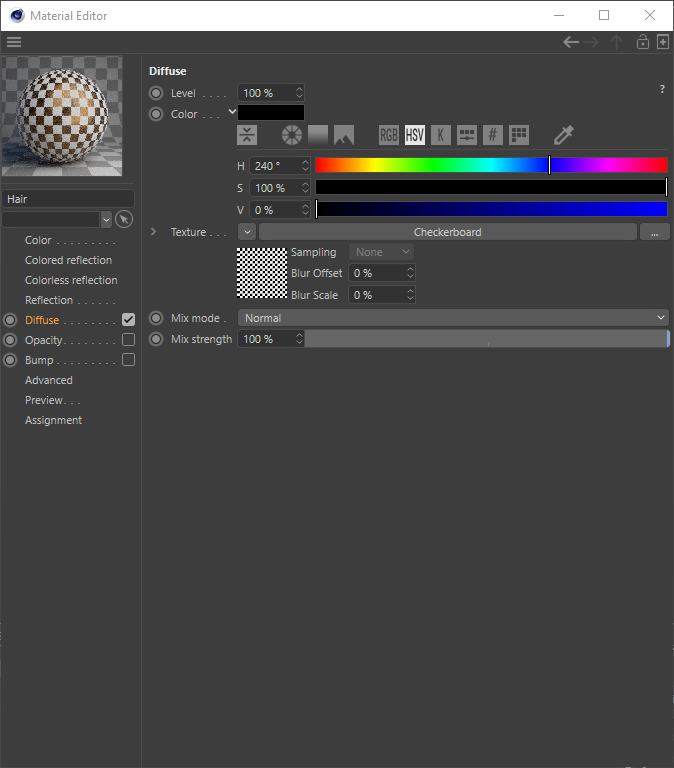Image resolution: width=674 pixels, height=768 pixels.
Task: Click the help question mark
Action: click(662, 89)
